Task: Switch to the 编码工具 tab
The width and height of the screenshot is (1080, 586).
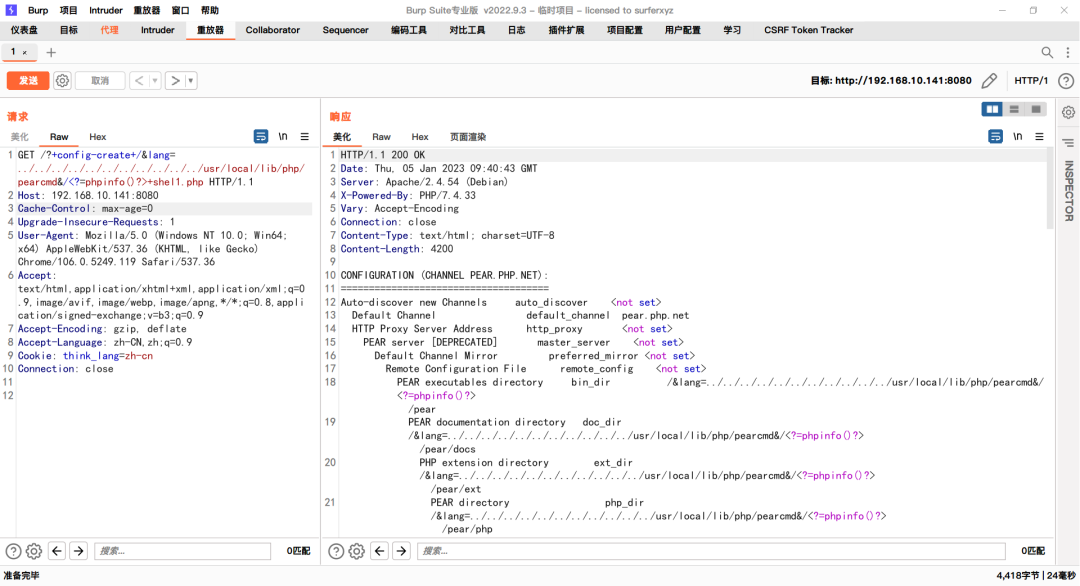Action: click(x=408, y=30)
